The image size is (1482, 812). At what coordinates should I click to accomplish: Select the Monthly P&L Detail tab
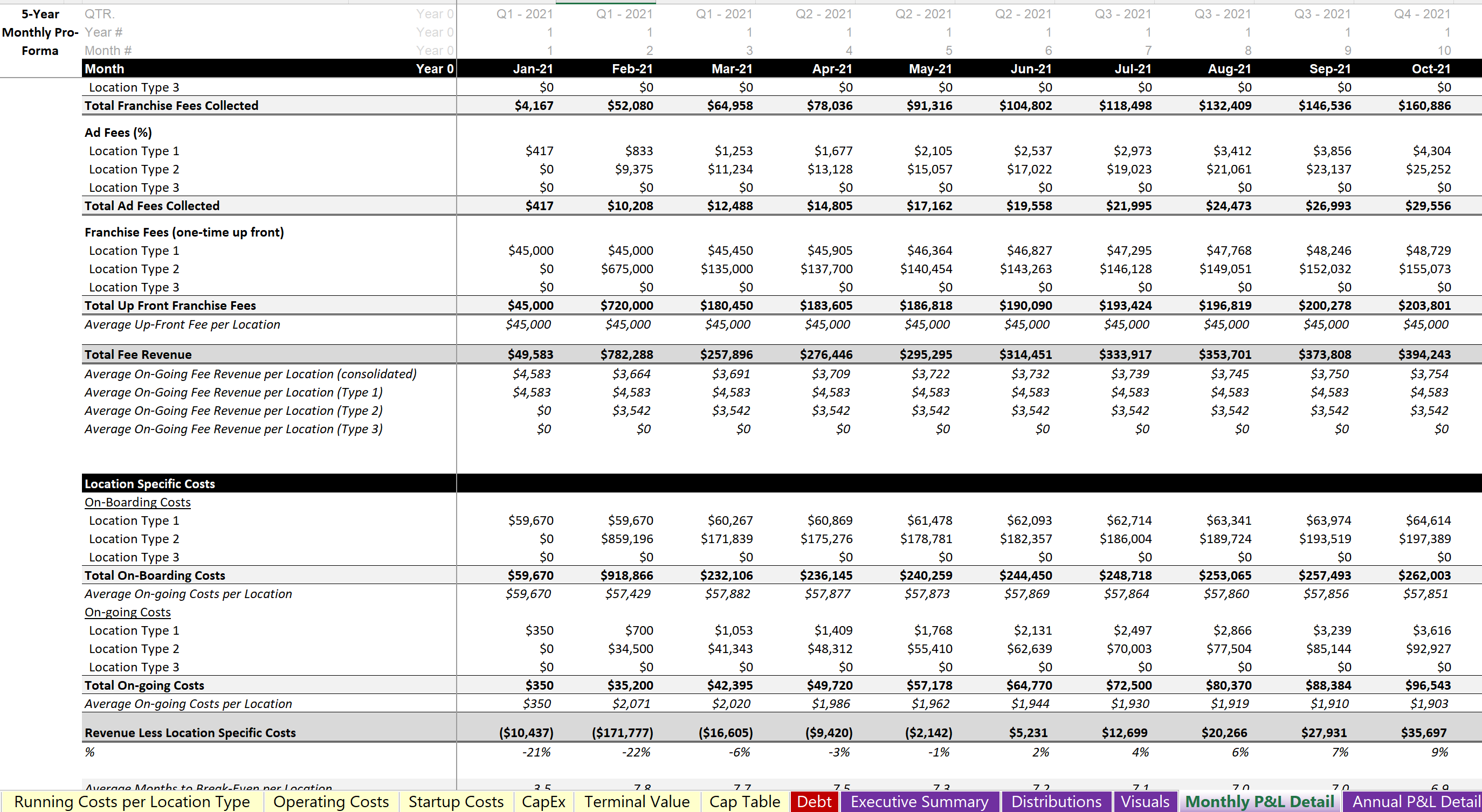[x=1259, y=802]
